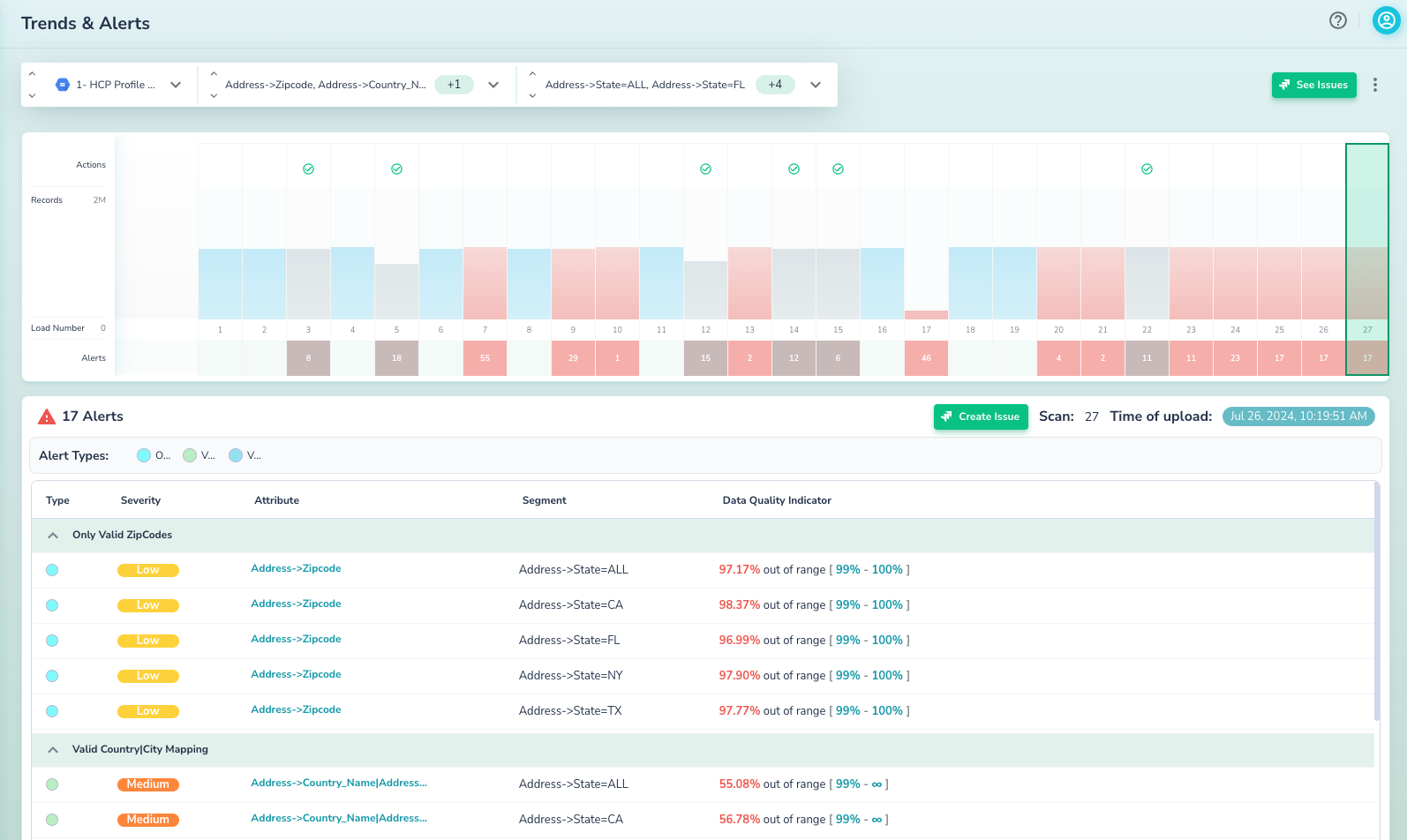Open the user profile avatar

[1386, 20]
